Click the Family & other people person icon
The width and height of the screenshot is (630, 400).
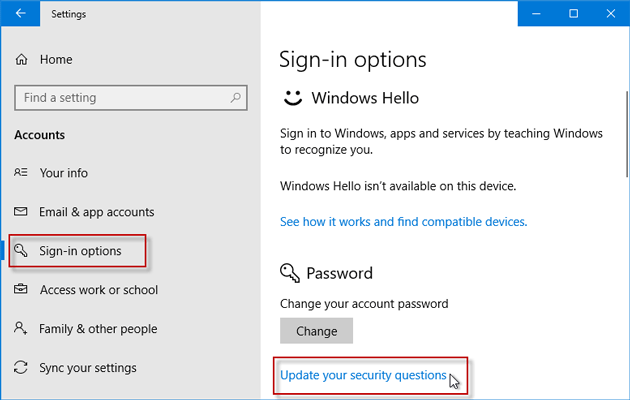[x=22, y=329]
